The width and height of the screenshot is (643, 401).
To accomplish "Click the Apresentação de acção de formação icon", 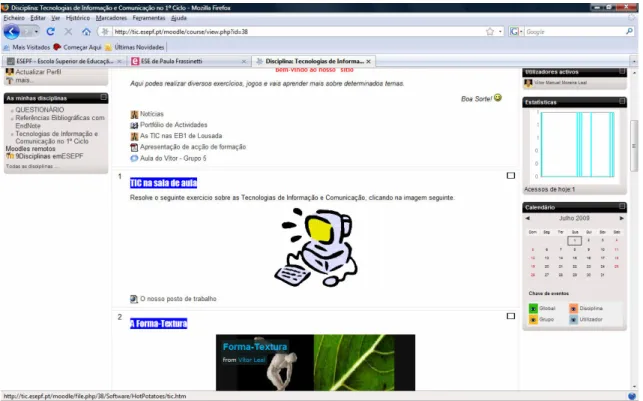I will coord(134,147).
